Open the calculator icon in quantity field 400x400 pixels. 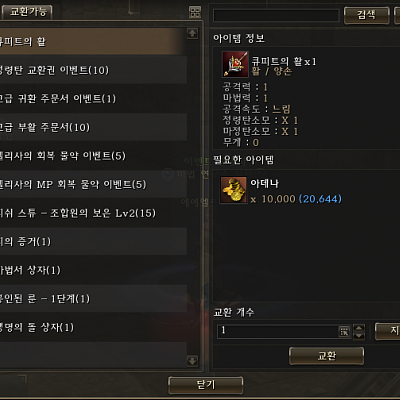344,331
